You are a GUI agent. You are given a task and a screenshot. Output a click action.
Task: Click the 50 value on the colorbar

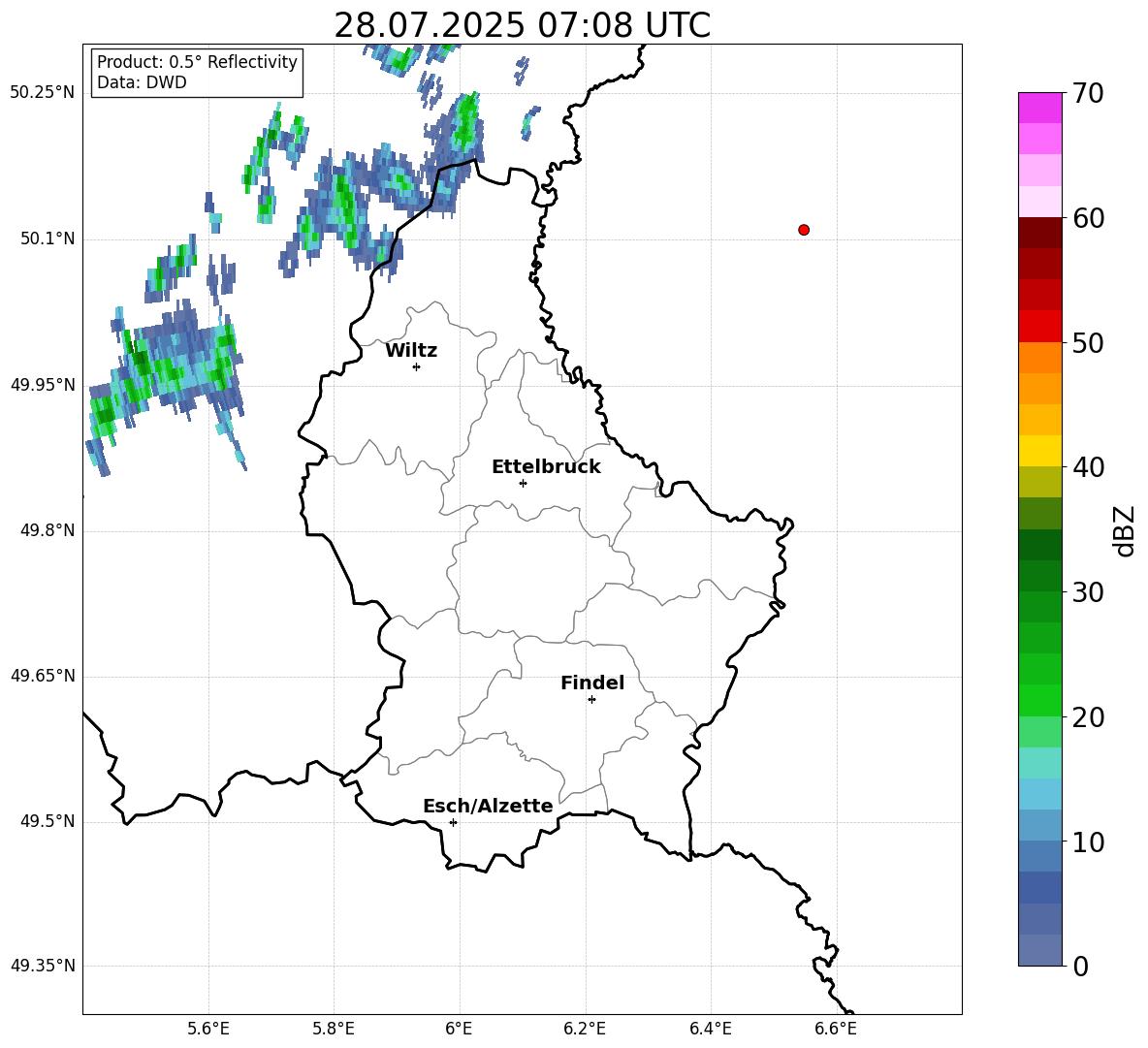tap(1088, 343)
